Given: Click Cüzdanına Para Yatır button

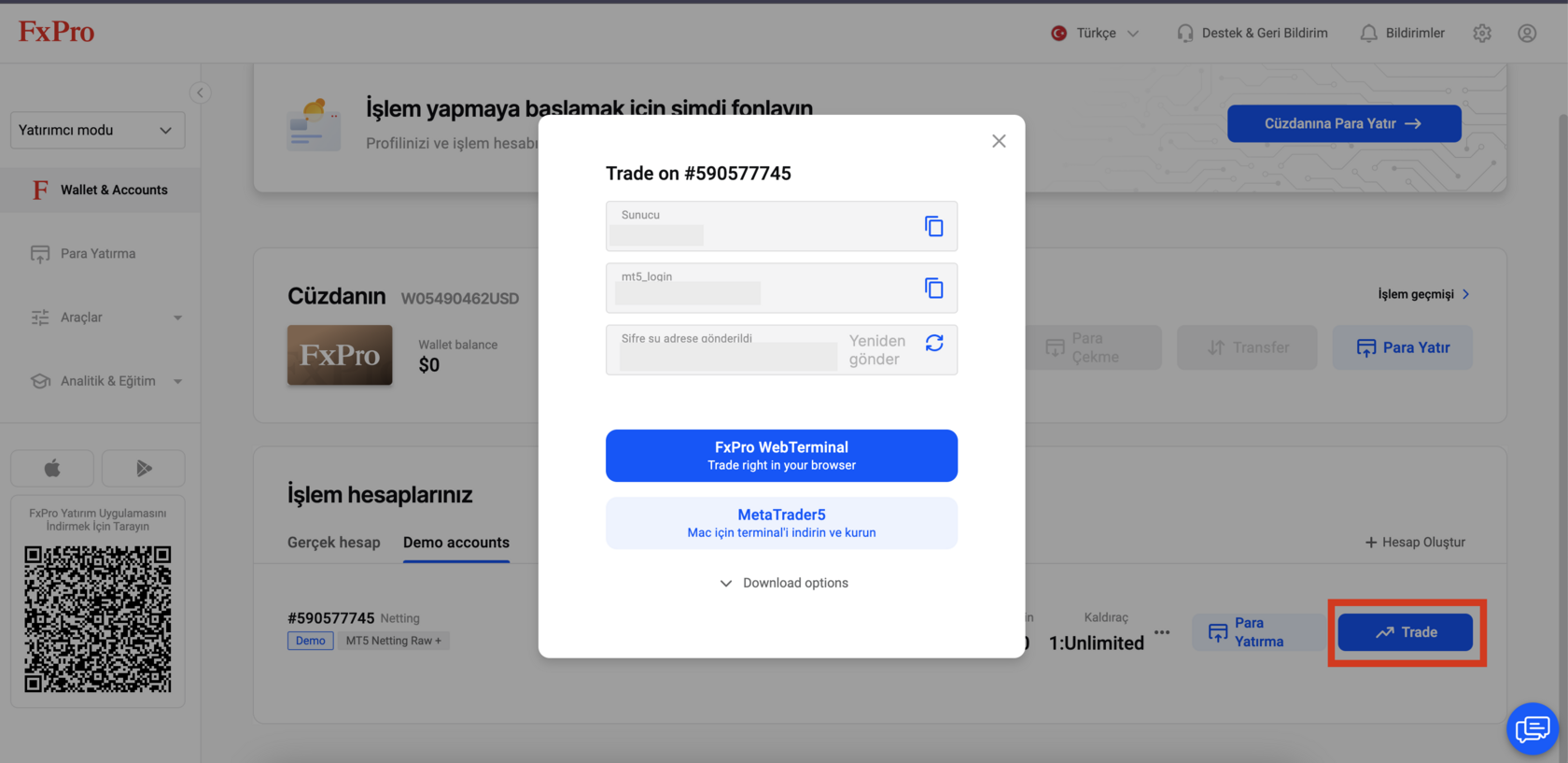Looking at the screenshot, I should coord(1344,123).
